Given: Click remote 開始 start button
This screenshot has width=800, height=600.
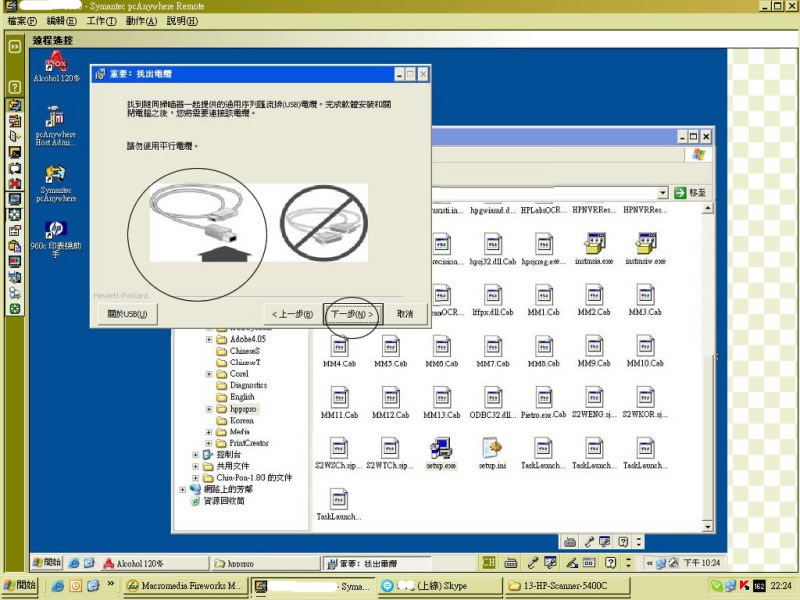Looking at the screenshot, I should [x=47, y=563].
